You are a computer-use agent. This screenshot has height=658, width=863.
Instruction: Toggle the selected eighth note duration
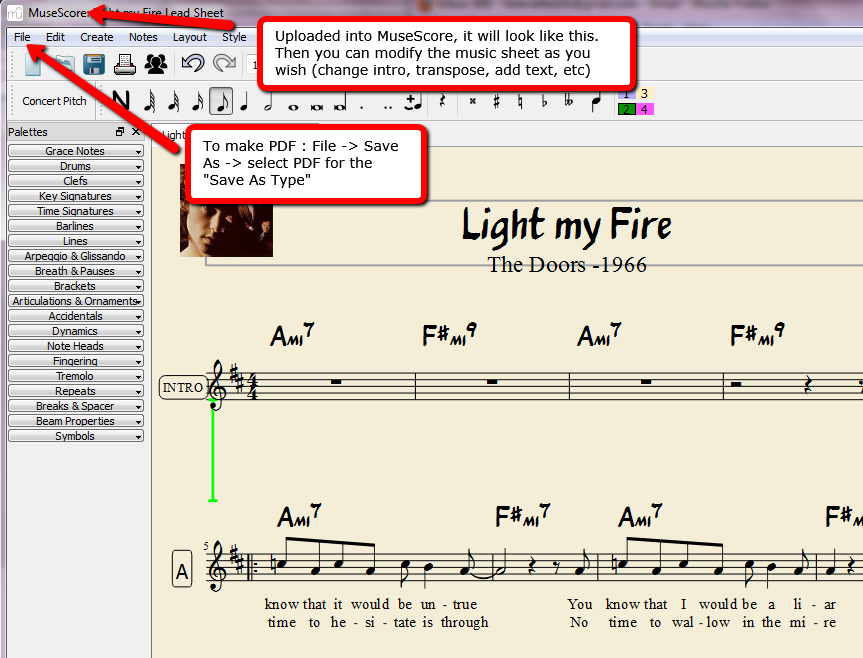(x=221, y=101)
